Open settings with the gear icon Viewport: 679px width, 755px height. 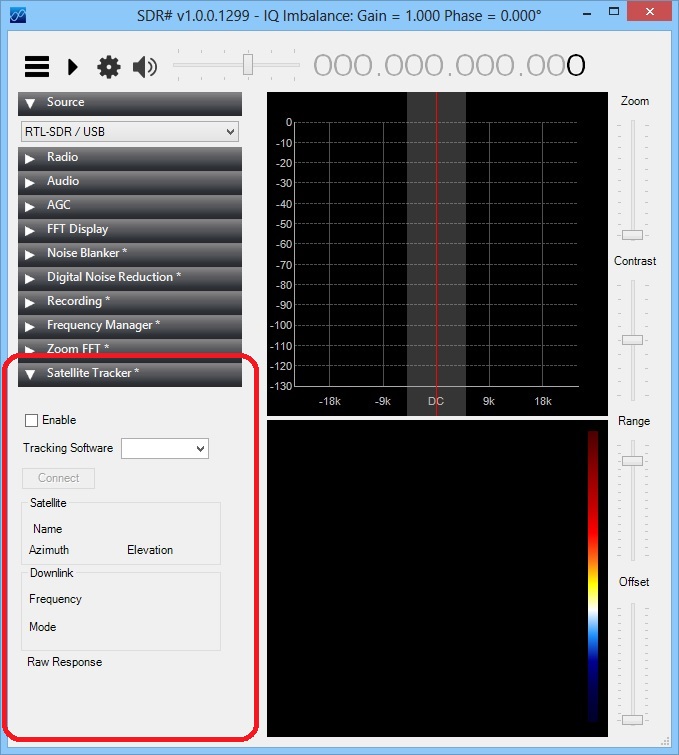(x=109, y=66)
